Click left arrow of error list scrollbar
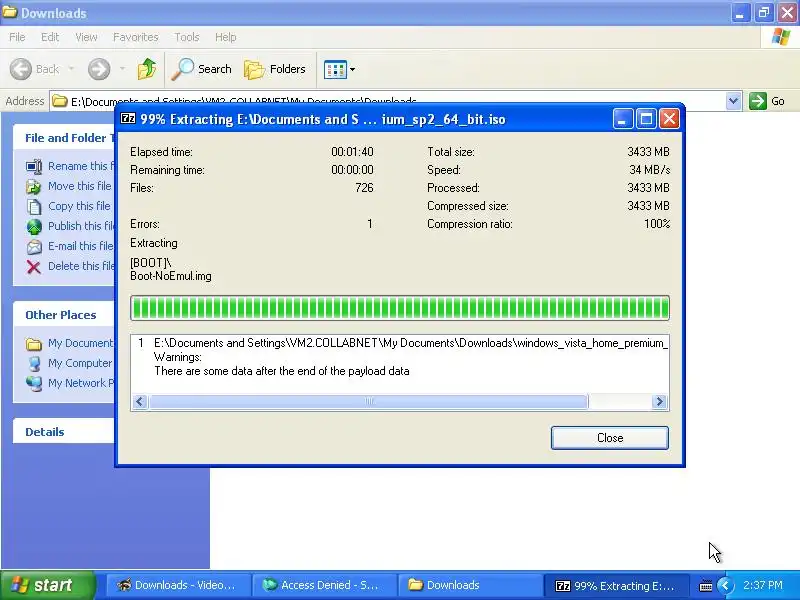The width and height of the screenshot is (800, 600). [x=140, y=402]
